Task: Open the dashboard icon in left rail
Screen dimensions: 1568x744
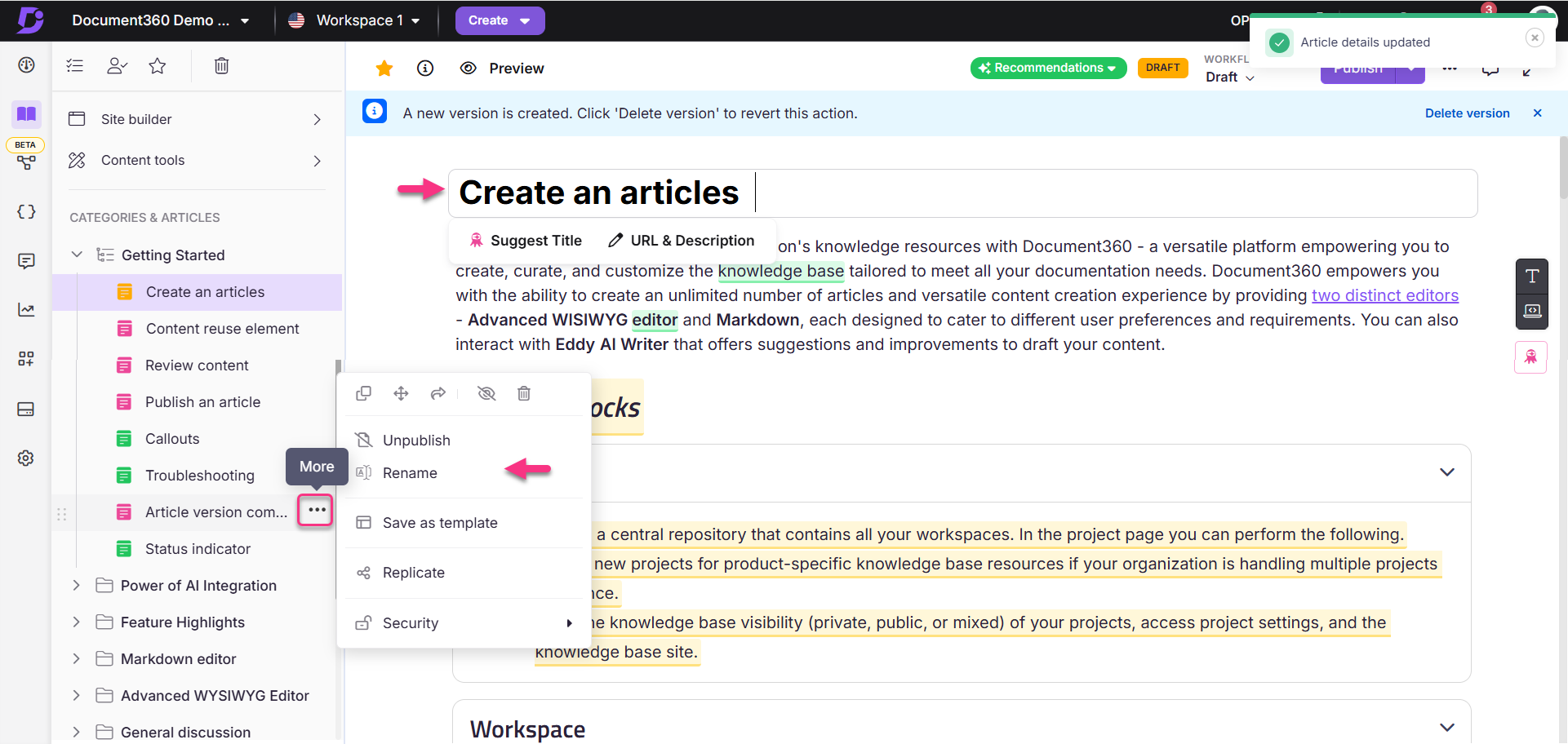Action: coord(26,65)
